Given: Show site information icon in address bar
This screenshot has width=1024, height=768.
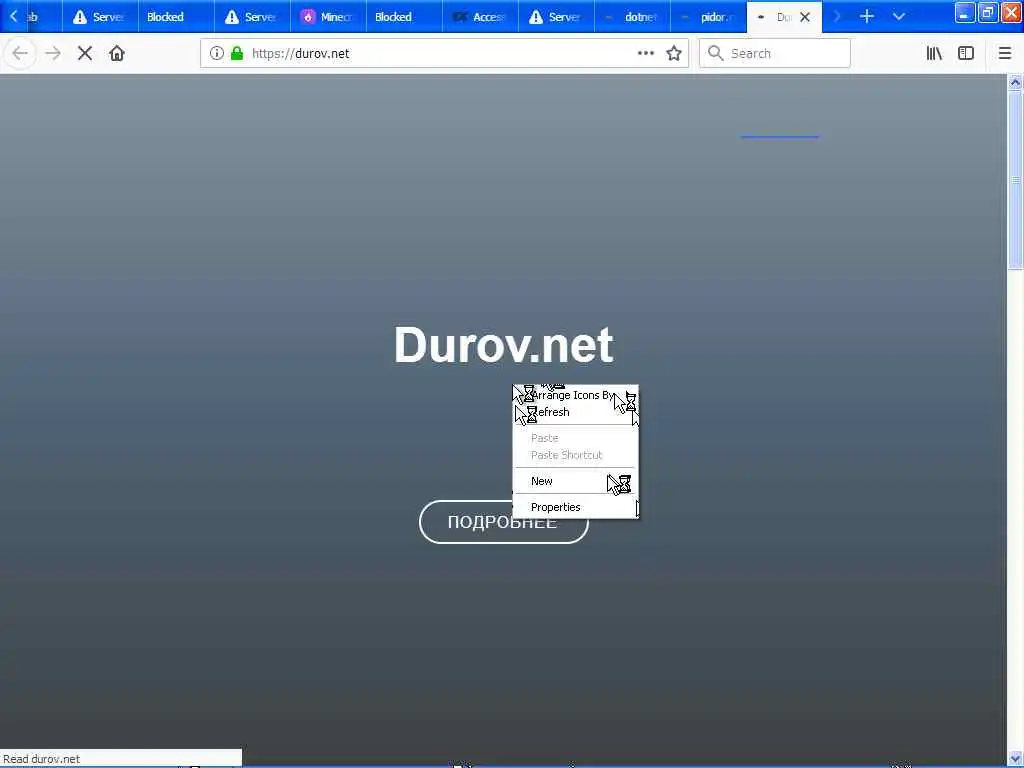Looking at the screenshot, I should [217, 53].
